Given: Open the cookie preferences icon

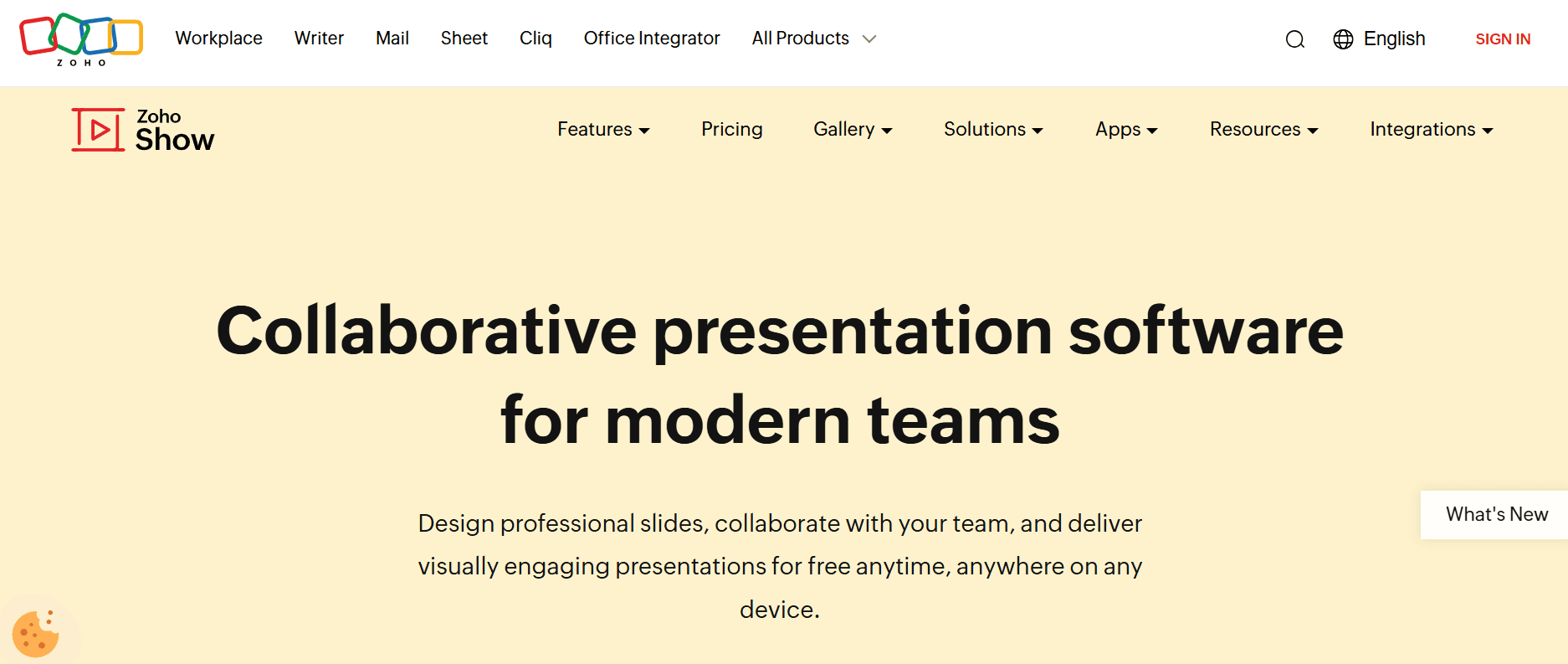Looking at the screenshot, I should tap(36, 633).
